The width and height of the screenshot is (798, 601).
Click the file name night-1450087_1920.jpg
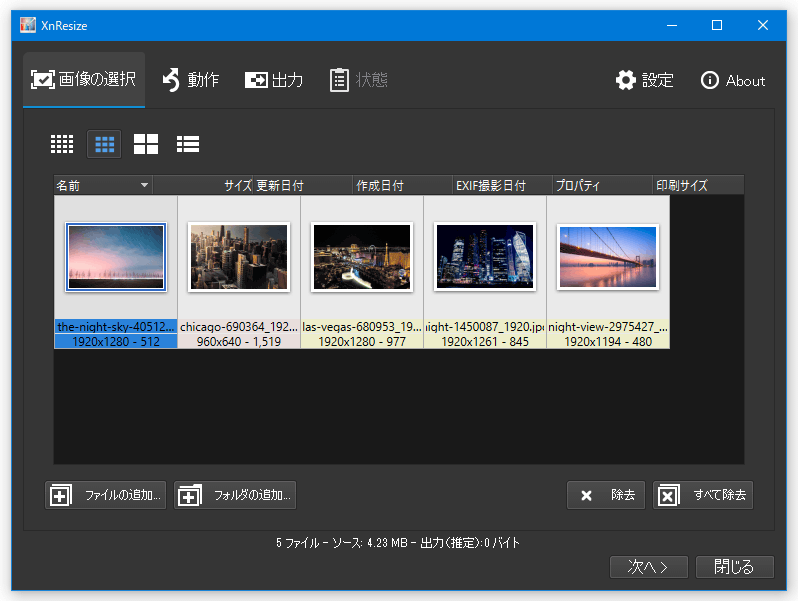(x=485, y=327)
